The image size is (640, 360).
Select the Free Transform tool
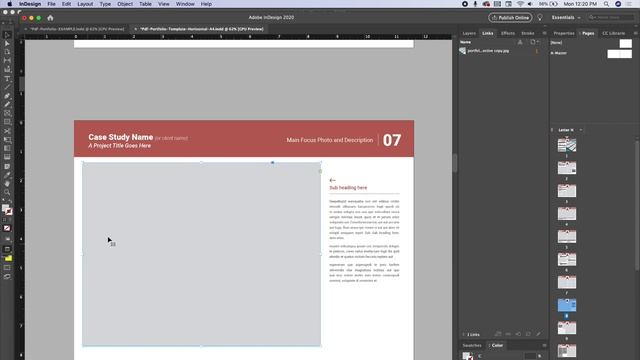pyautogui.click(x=7, y=140)
